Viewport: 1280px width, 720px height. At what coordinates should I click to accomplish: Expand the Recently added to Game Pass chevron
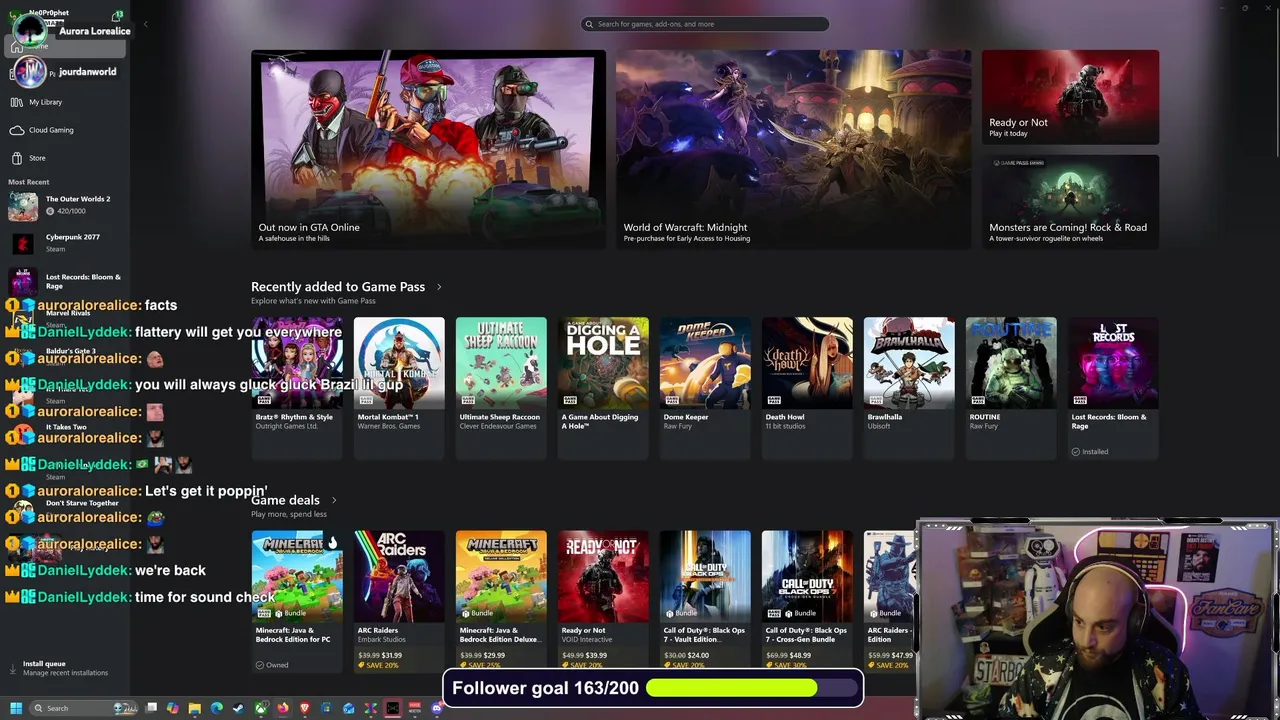(x=438, y=287)
